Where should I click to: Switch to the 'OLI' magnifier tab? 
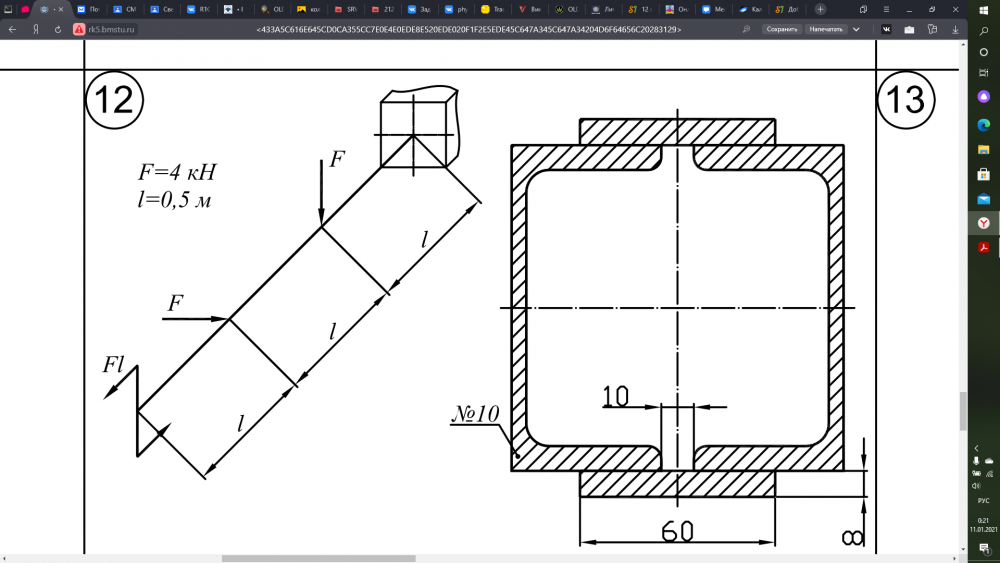(x=272, y=10)
